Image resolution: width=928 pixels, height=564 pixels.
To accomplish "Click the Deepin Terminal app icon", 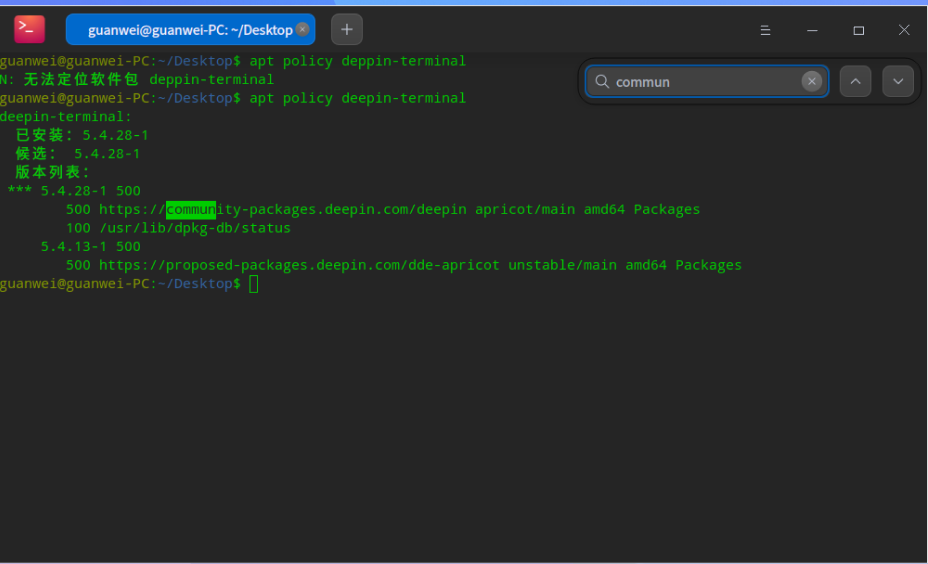I will tap(30, 29).
